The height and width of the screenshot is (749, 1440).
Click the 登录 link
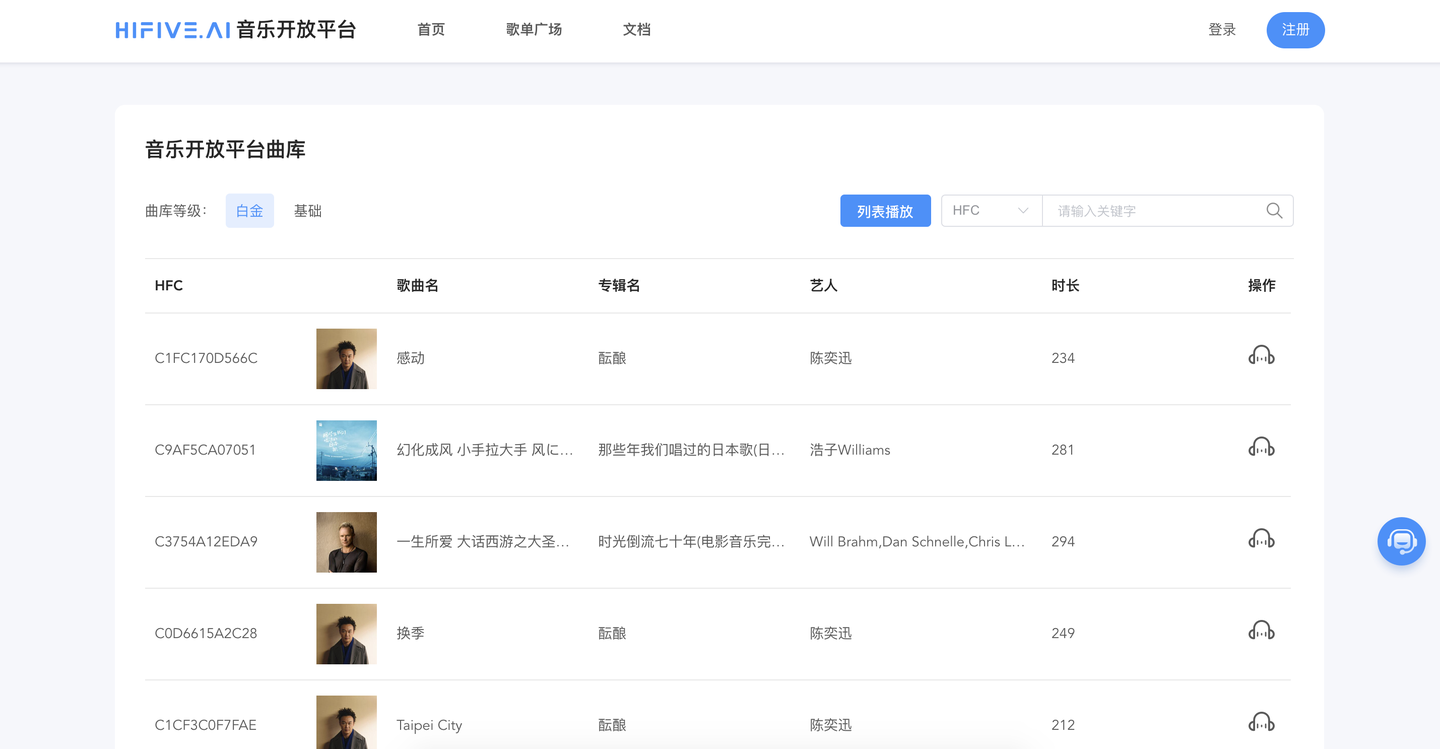coord(1222,30)
